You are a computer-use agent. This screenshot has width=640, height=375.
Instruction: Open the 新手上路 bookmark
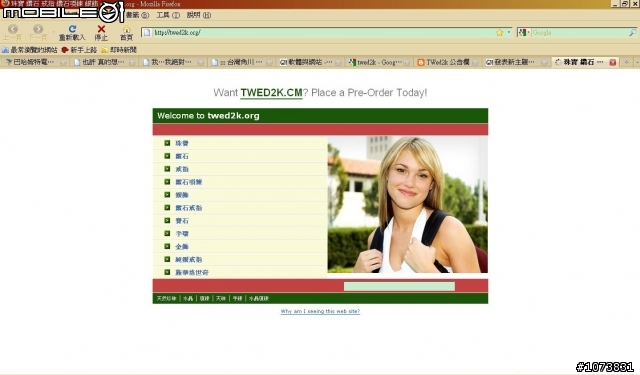[x=79, y=50]
